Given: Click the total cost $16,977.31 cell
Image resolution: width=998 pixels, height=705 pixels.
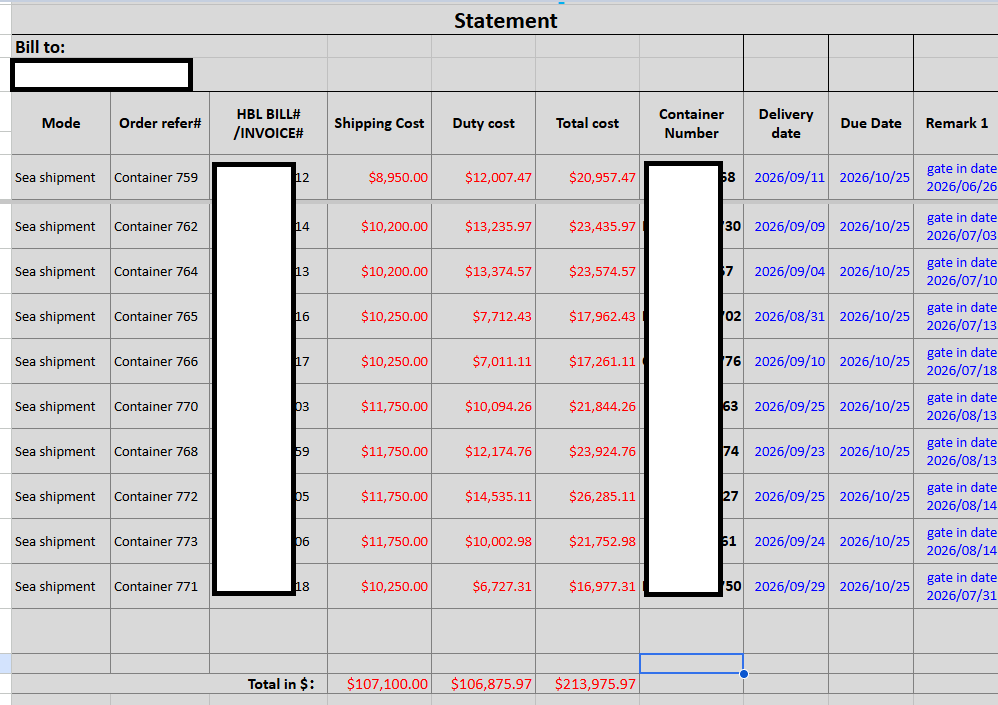Looking at the screenshot, I should [587, 587].
